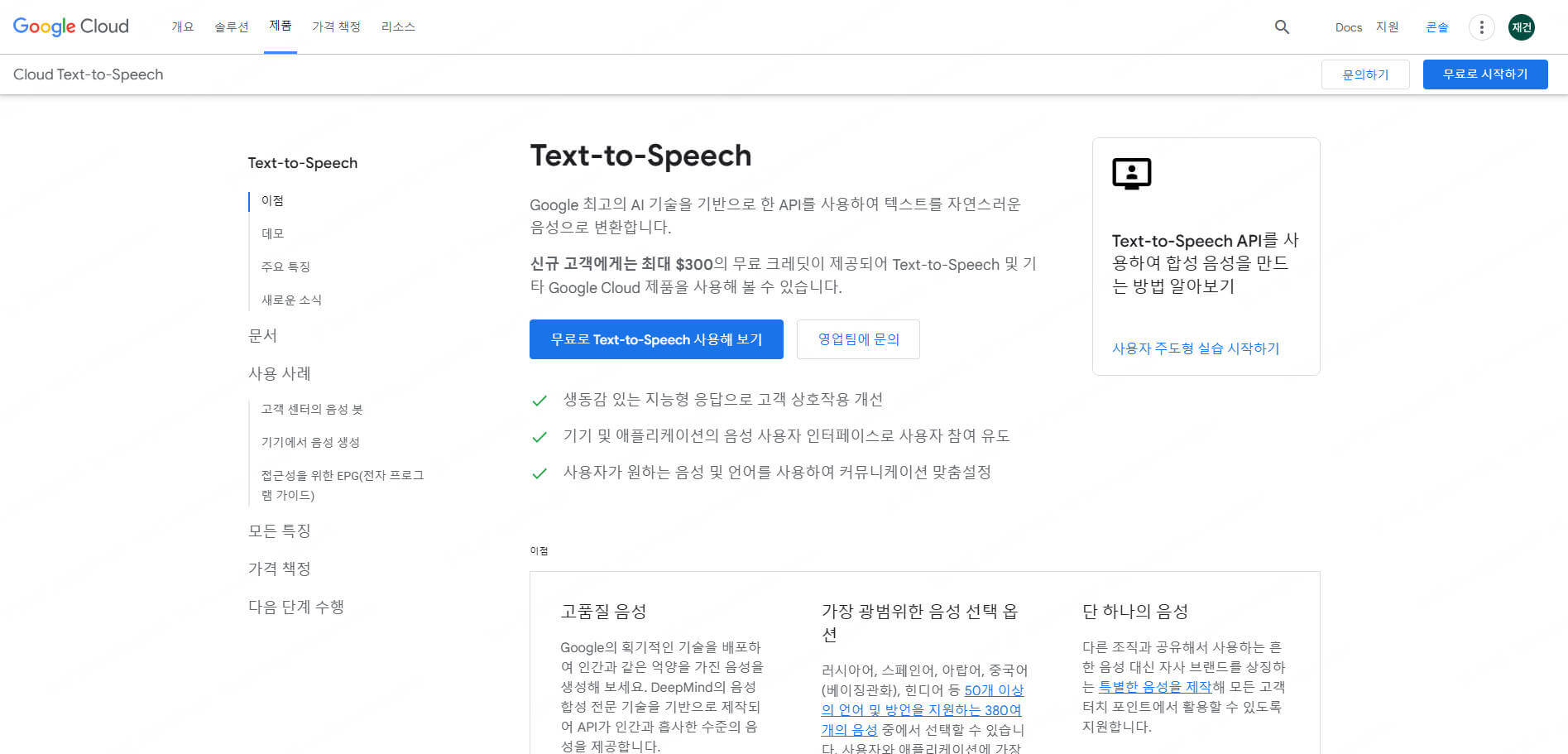Screen dimensions: 1568x754
Task: Open 사용자 주도형 실습 시작하기 link
Action: click(x=1196, y=348)
